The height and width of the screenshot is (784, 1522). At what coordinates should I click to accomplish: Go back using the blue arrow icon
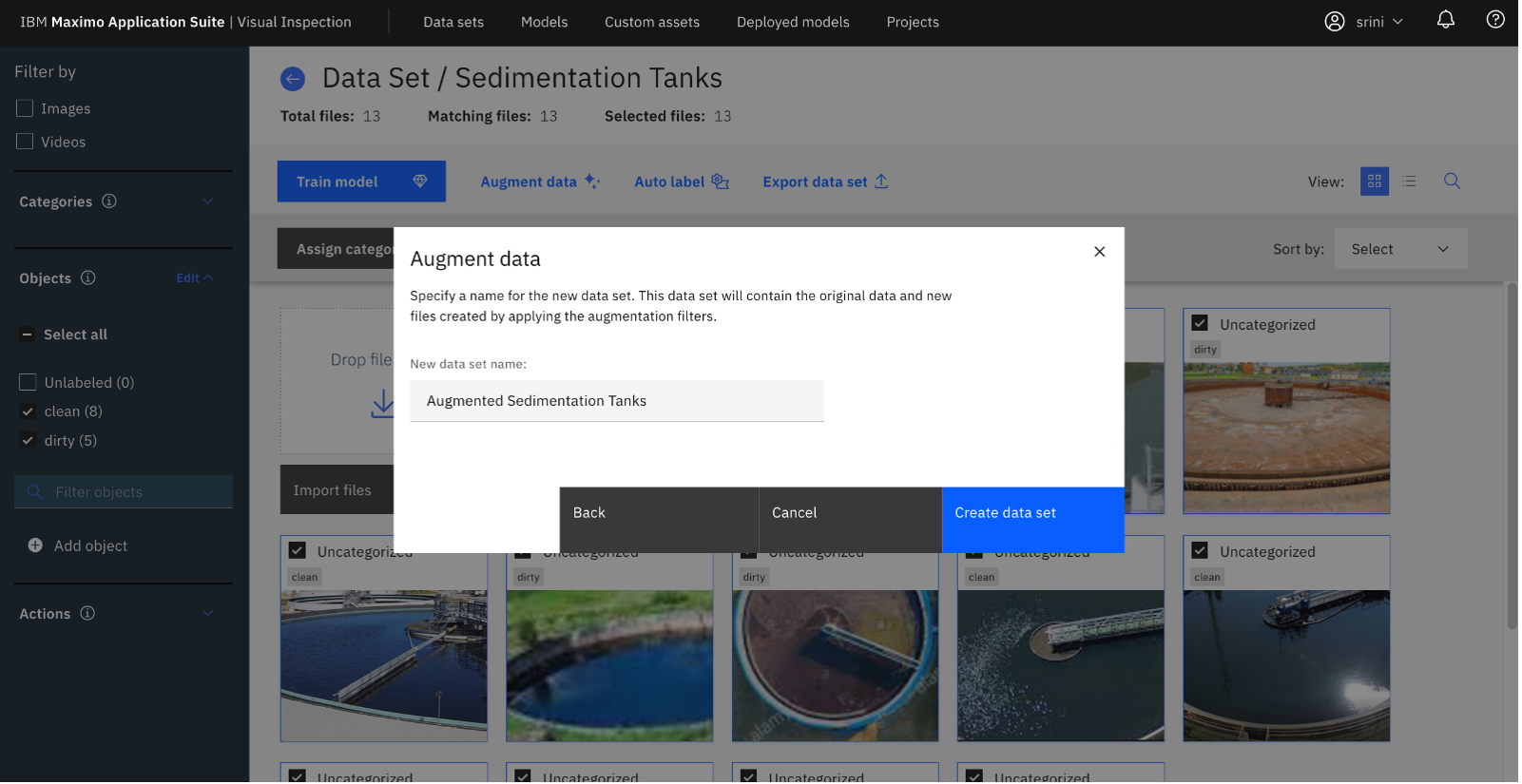(x=293, y=79)
